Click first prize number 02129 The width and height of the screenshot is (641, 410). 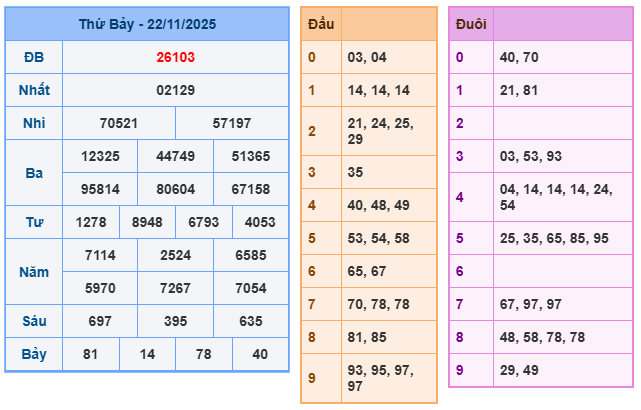176,90
